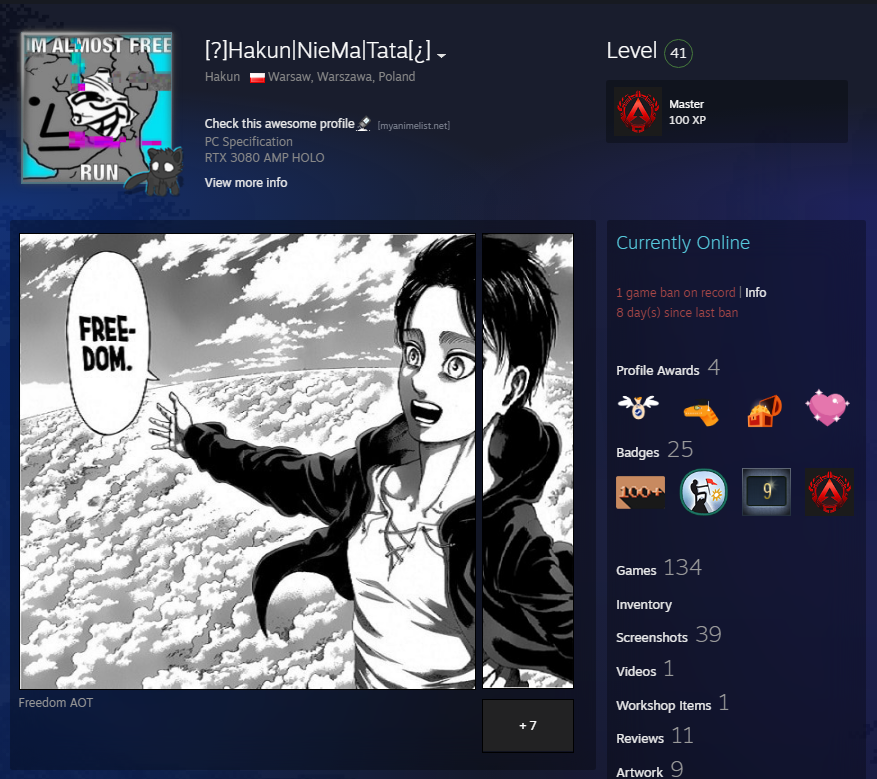Image resolution: width=877 pixels, height=779 pixels.
Task: Open the Inventory page
Action: 644,605
